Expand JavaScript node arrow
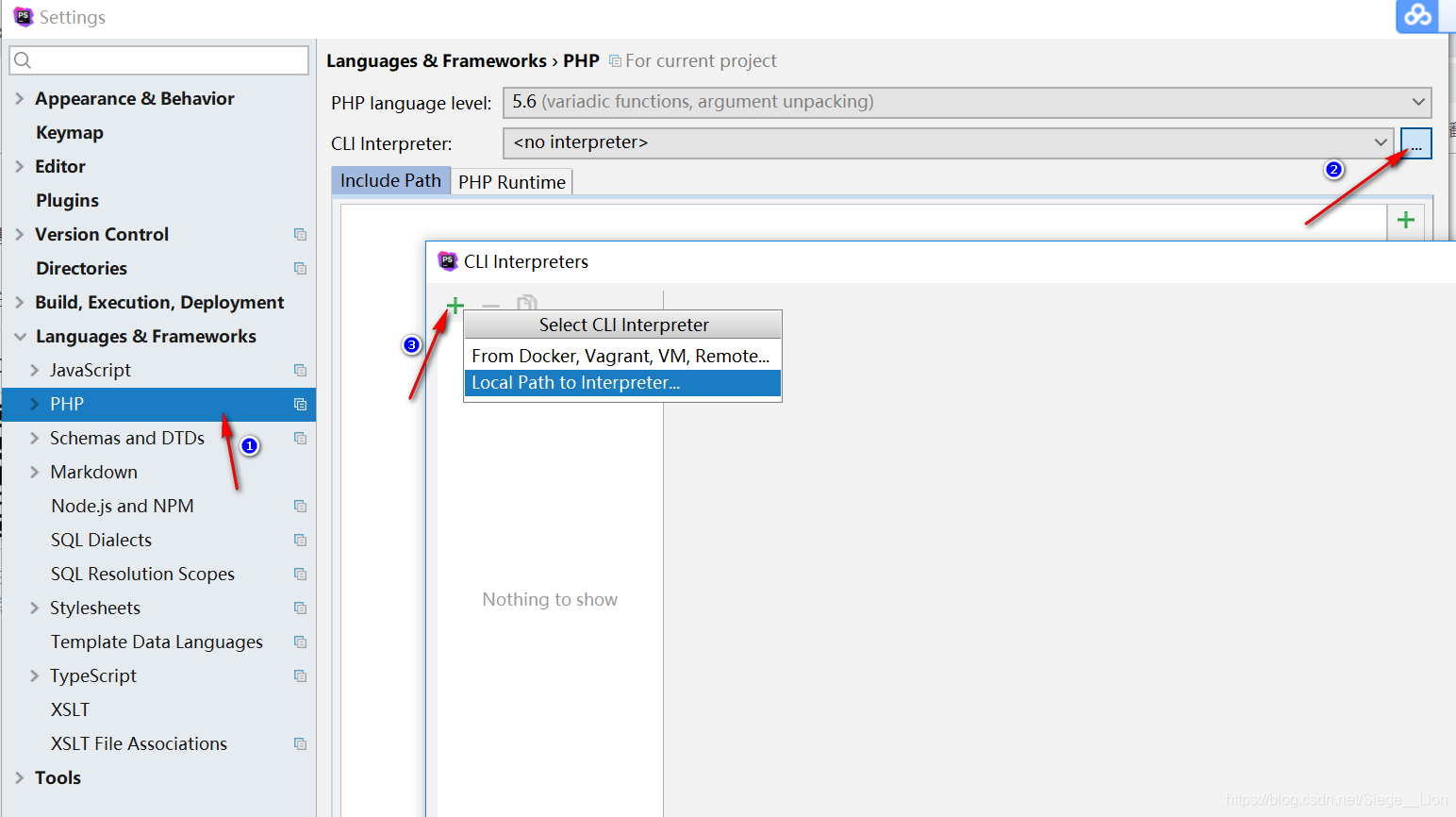This screenshot has width=1456, height=817. (x=35, y=370)
